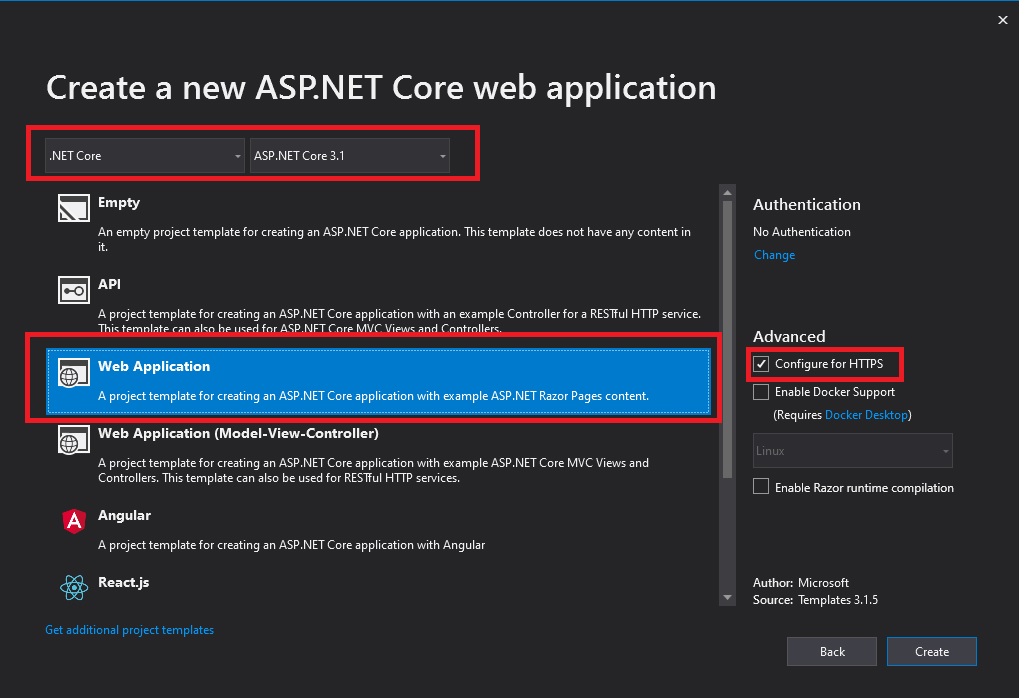Viewport: 1026px width, 698px height.
Task: Uncheck Configure for HTTPS
Action: [760, 364]
